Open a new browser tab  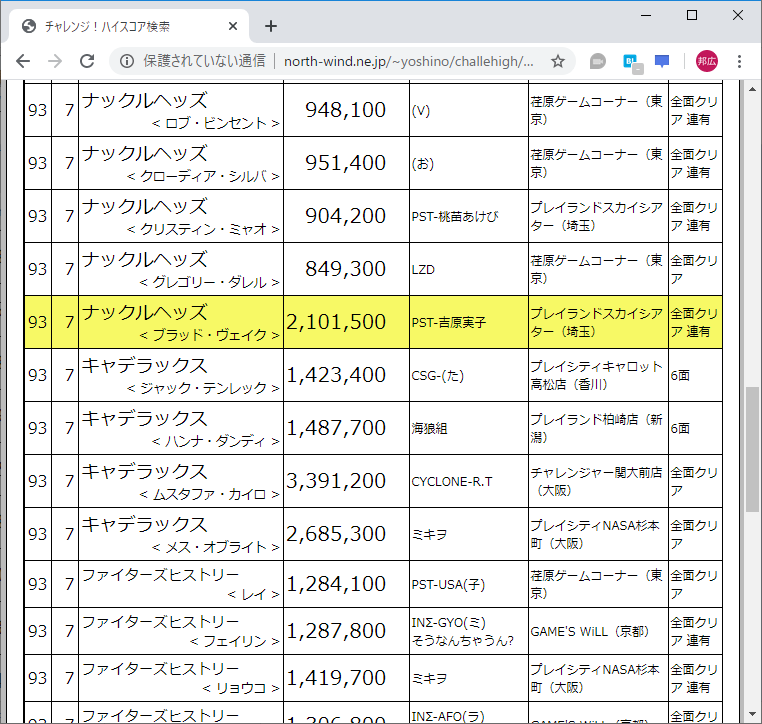pos(271,26)
